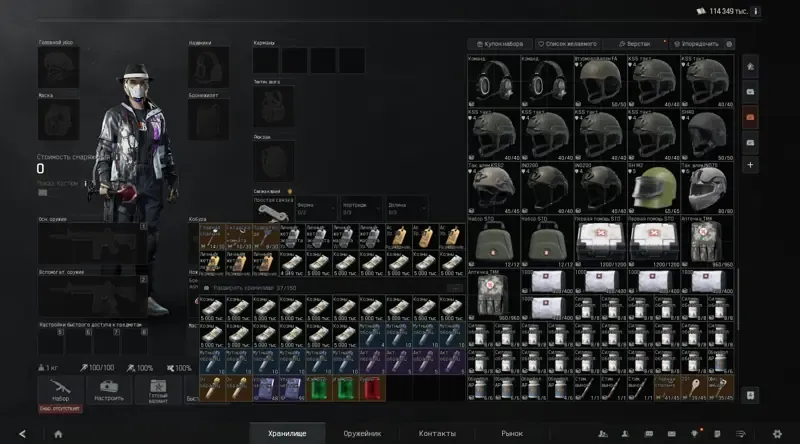Select the assault helmet FA 50/50
800x444 pixels.
(601, 81)
